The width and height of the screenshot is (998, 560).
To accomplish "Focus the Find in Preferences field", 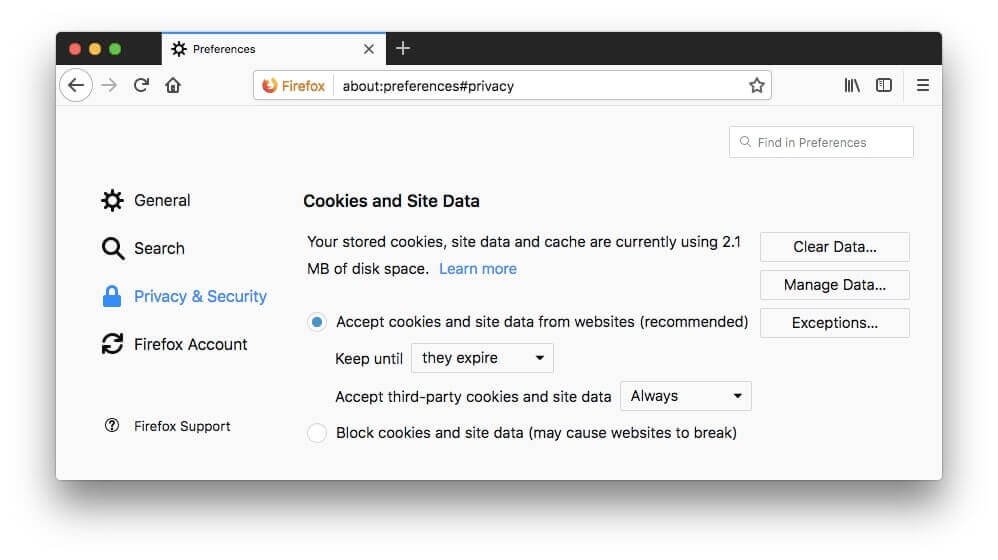I will point(821,142).
